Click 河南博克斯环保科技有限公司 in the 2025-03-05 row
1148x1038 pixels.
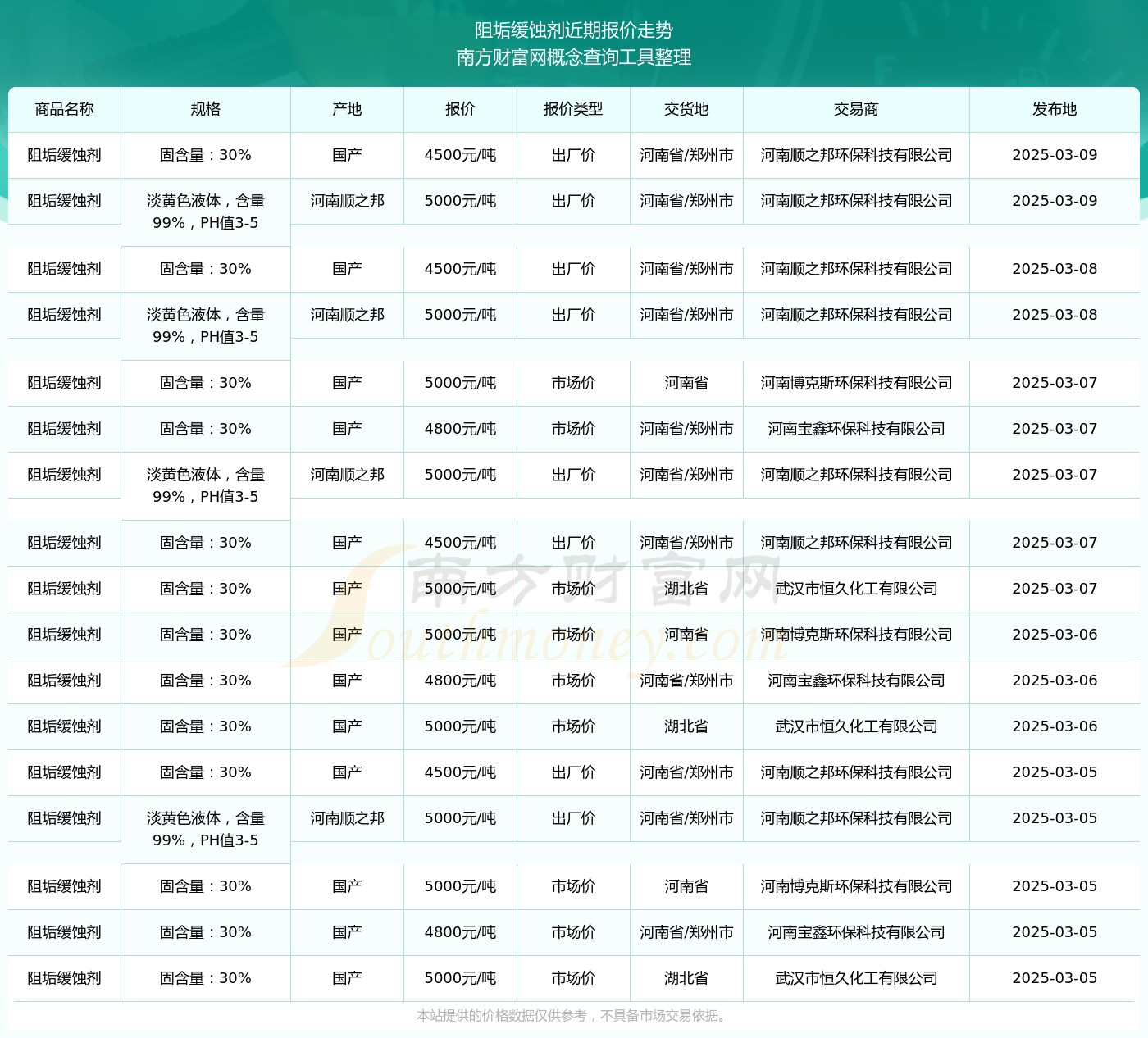tap(856, 886)
